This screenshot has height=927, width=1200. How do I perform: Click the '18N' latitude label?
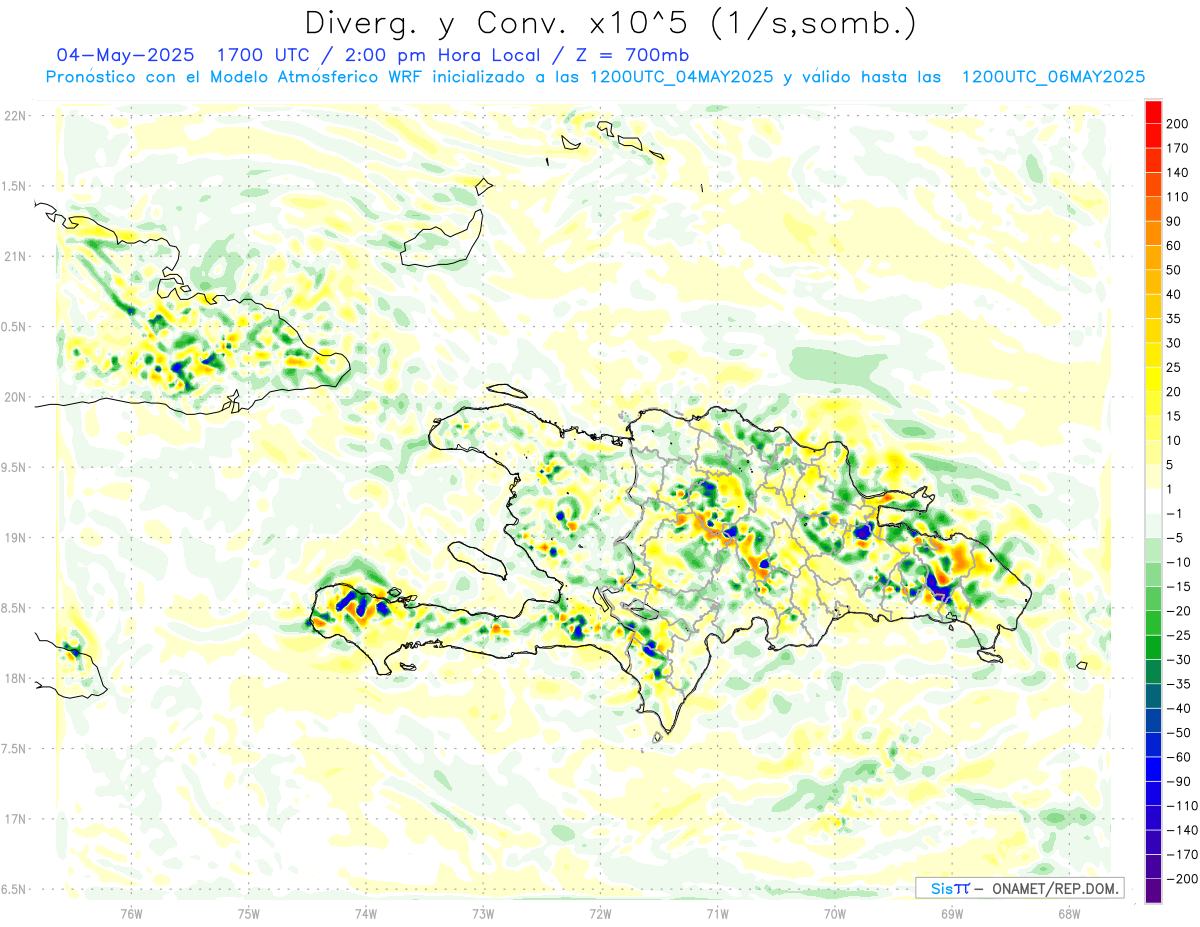15,679
